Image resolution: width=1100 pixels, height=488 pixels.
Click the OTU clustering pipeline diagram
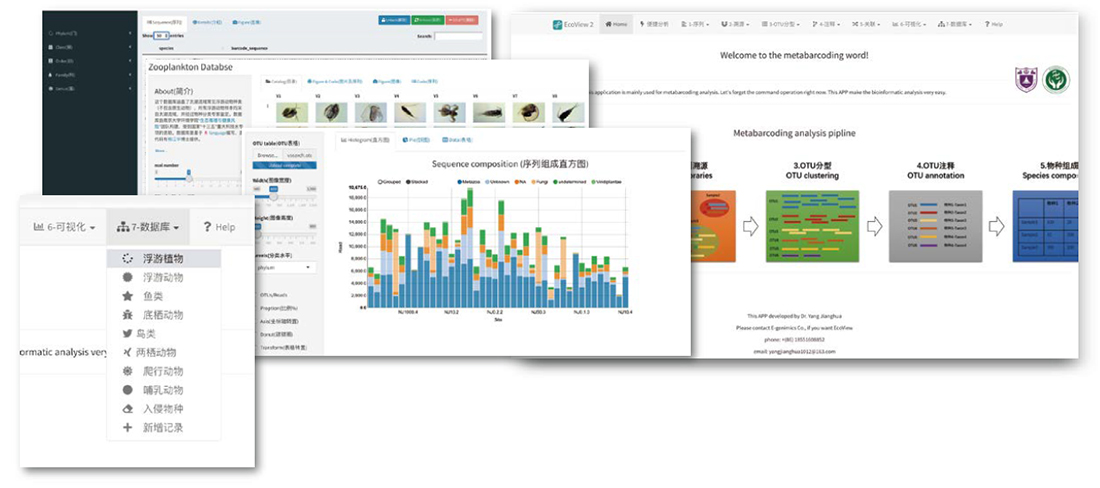pyautogui.click(x=810, y=226)
